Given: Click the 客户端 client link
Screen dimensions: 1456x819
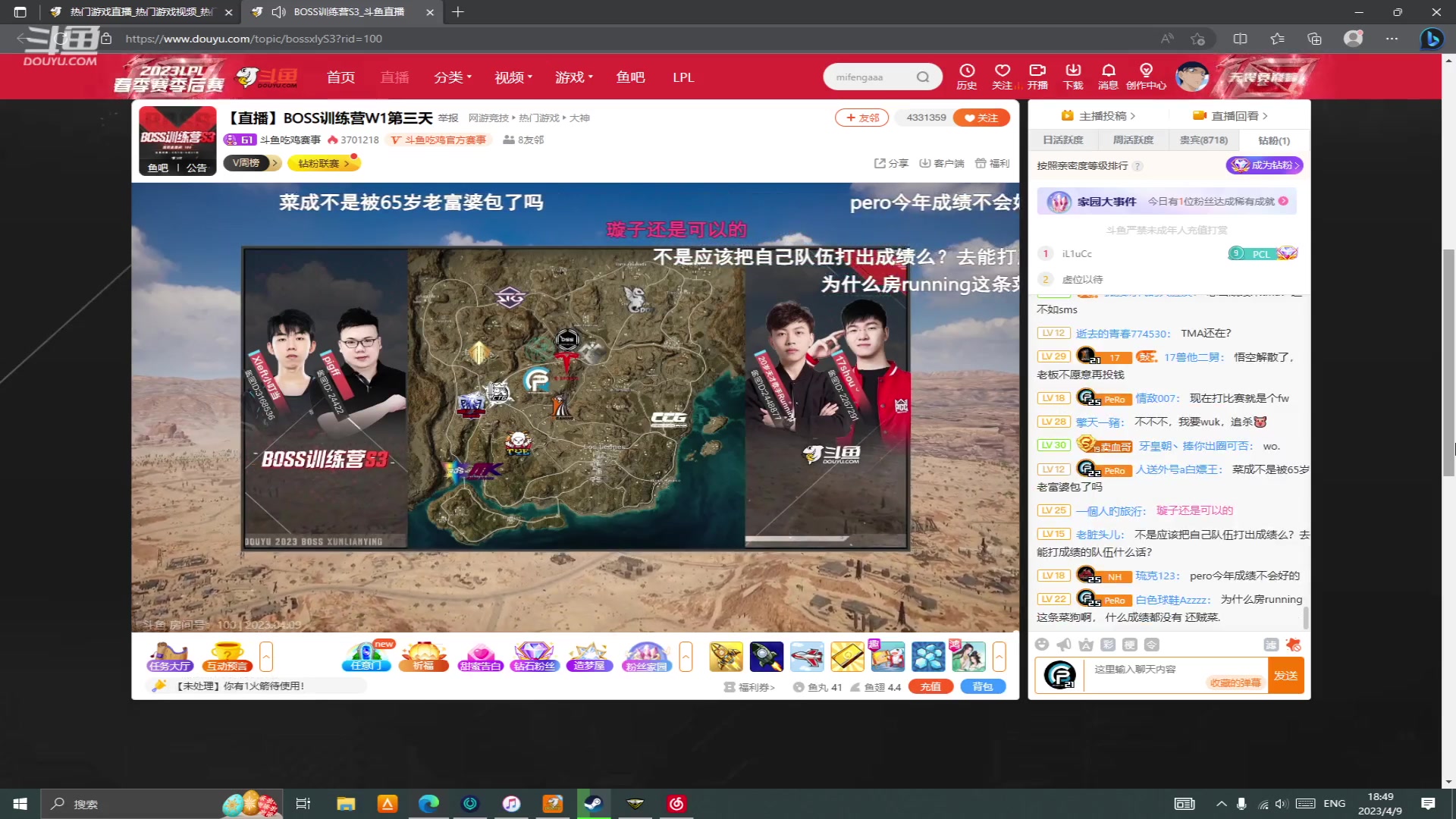Looking at the screenshot, I should (941, 163).
